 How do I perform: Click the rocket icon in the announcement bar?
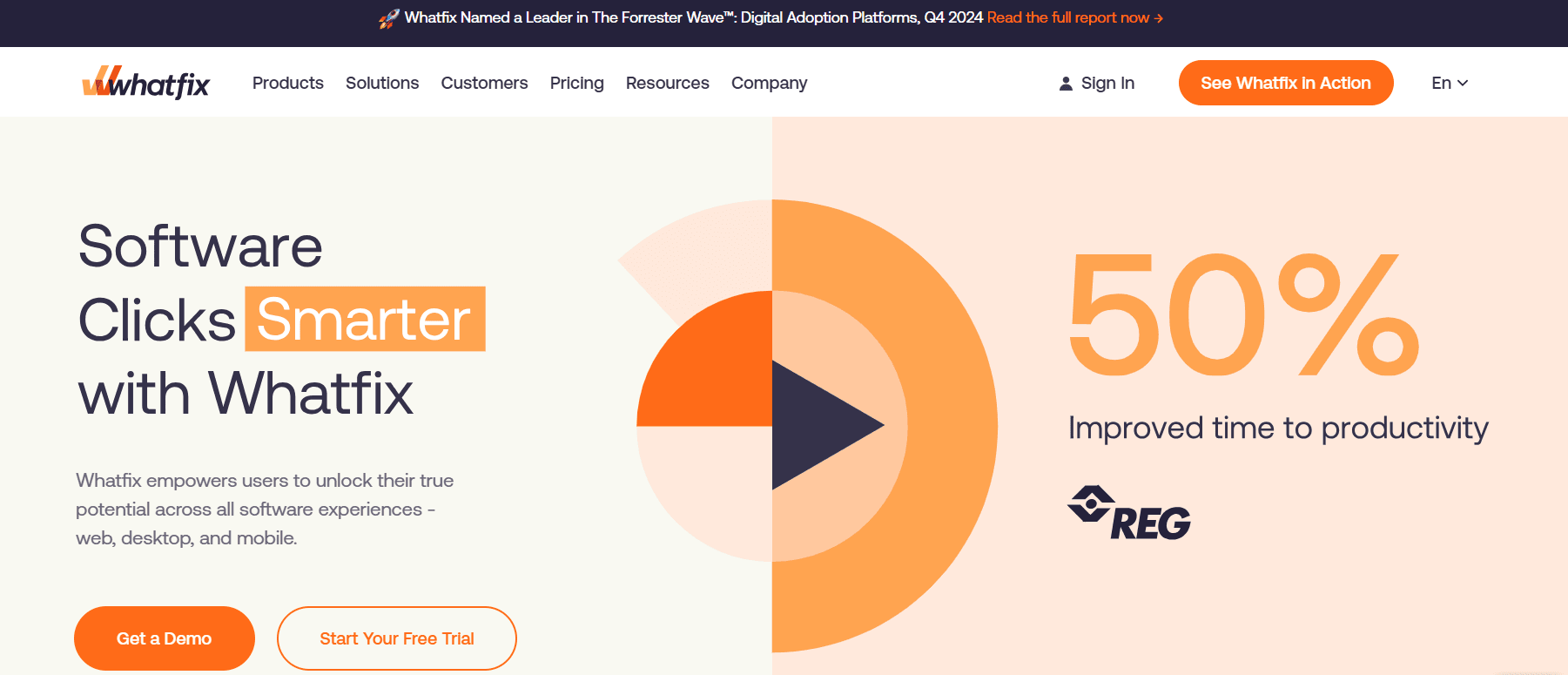click(x=389, y=18)
